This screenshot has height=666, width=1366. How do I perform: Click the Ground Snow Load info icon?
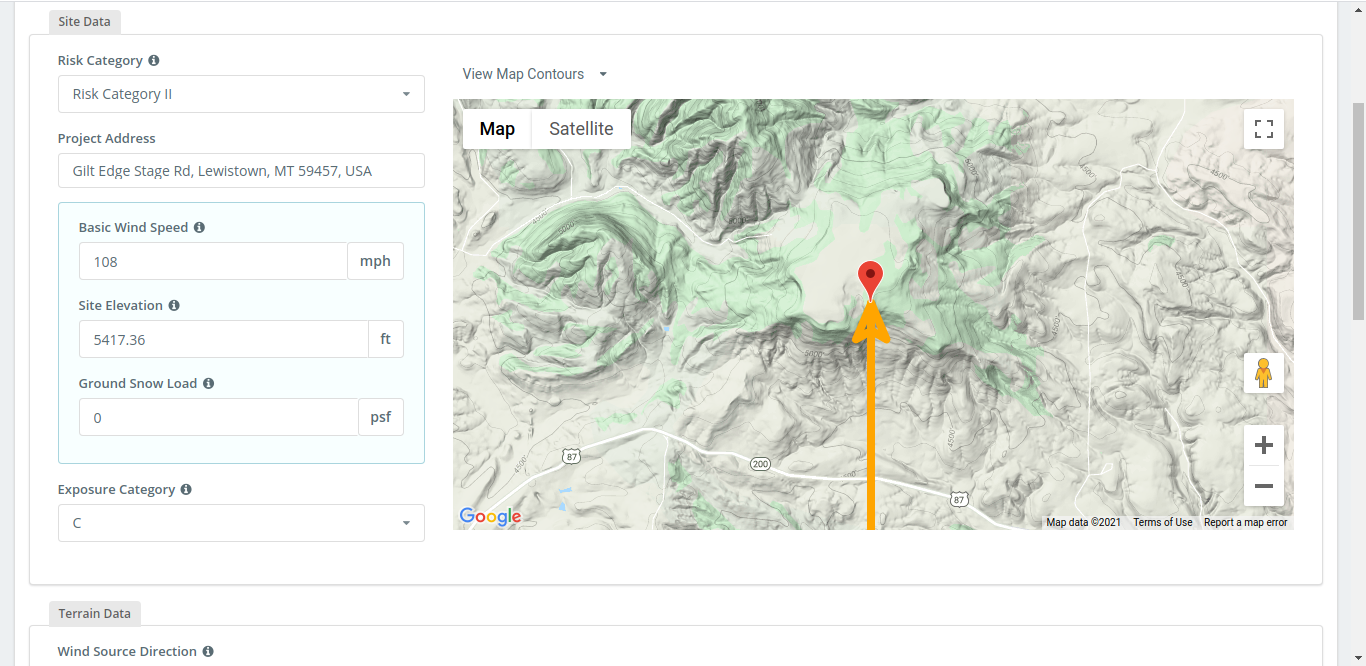[x=208, y=383]
